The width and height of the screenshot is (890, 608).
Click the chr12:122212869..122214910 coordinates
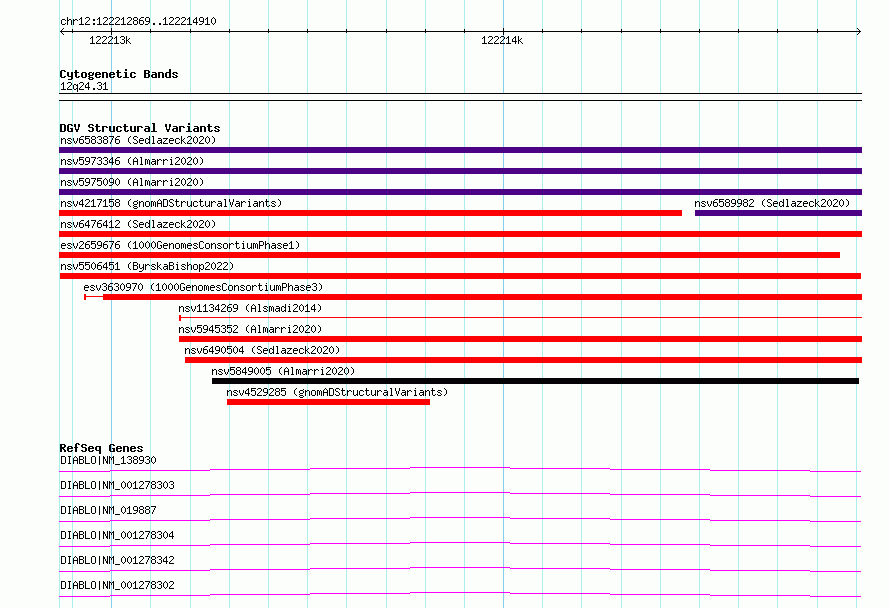138,21
